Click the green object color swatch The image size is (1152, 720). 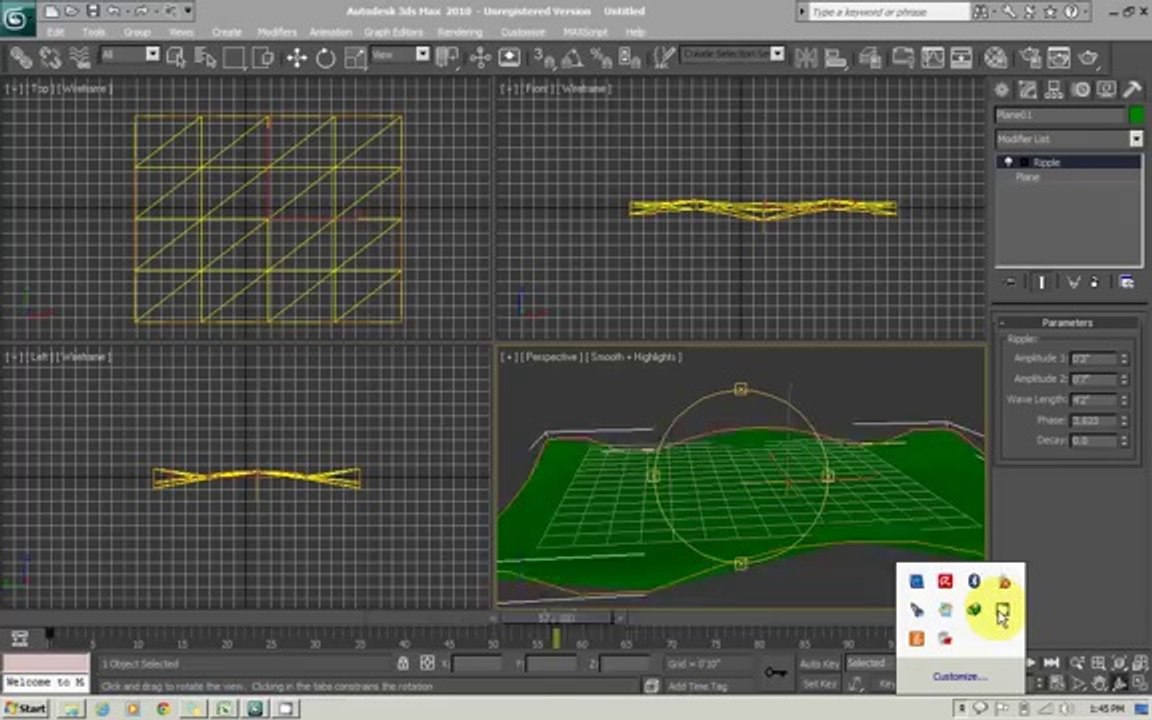[x=1137, y=115]
